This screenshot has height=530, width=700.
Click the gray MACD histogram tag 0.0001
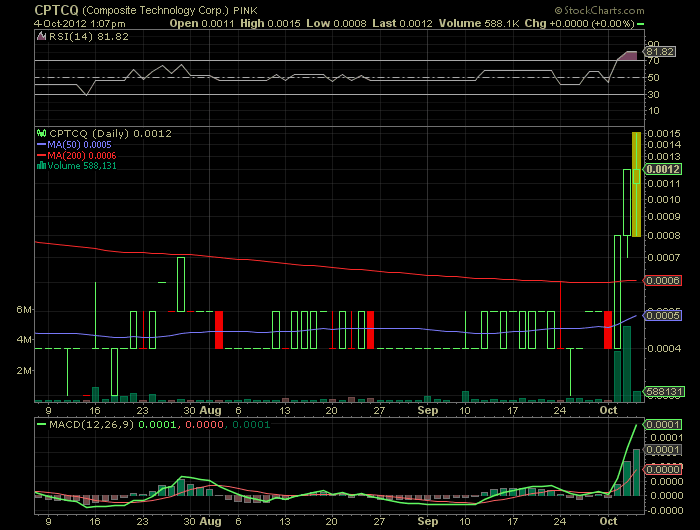pos(663,450)
